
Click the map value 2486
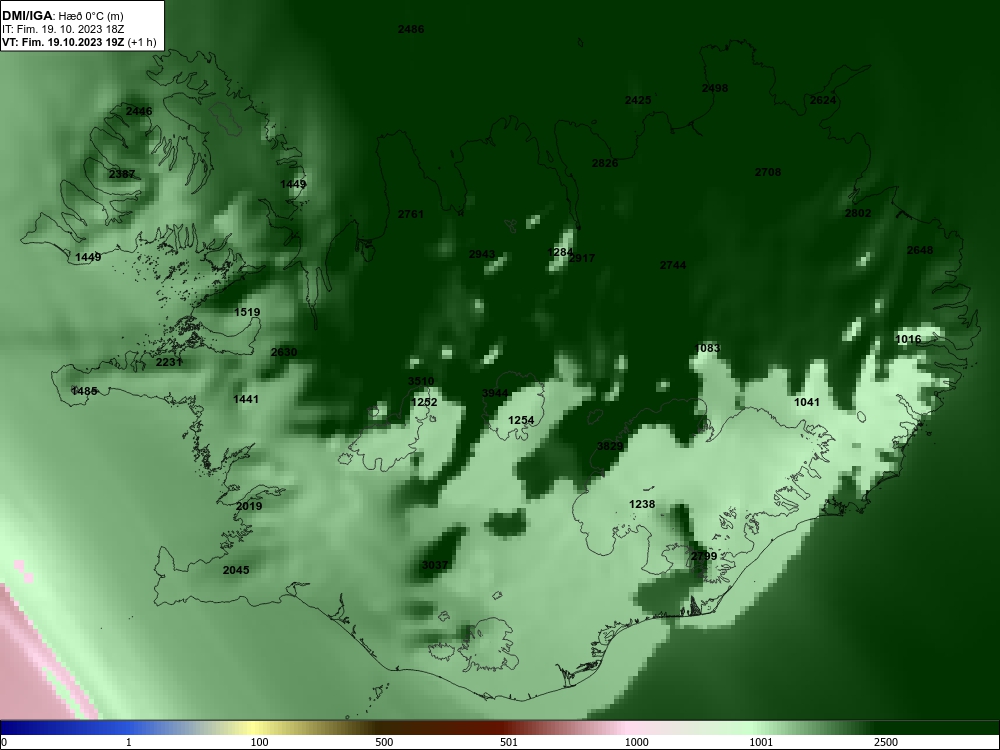tap(411, 29)
